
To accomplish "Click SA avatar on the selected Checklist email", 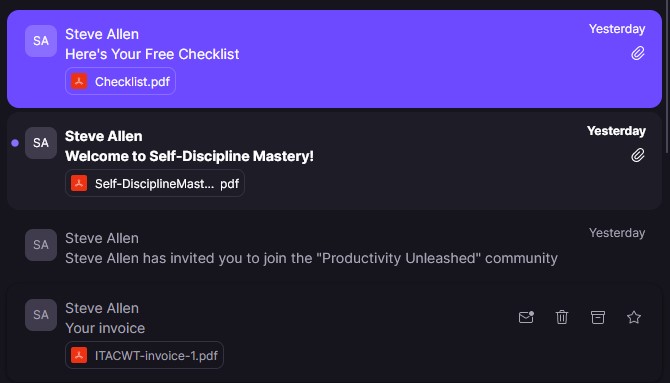I will pos(41,41).
